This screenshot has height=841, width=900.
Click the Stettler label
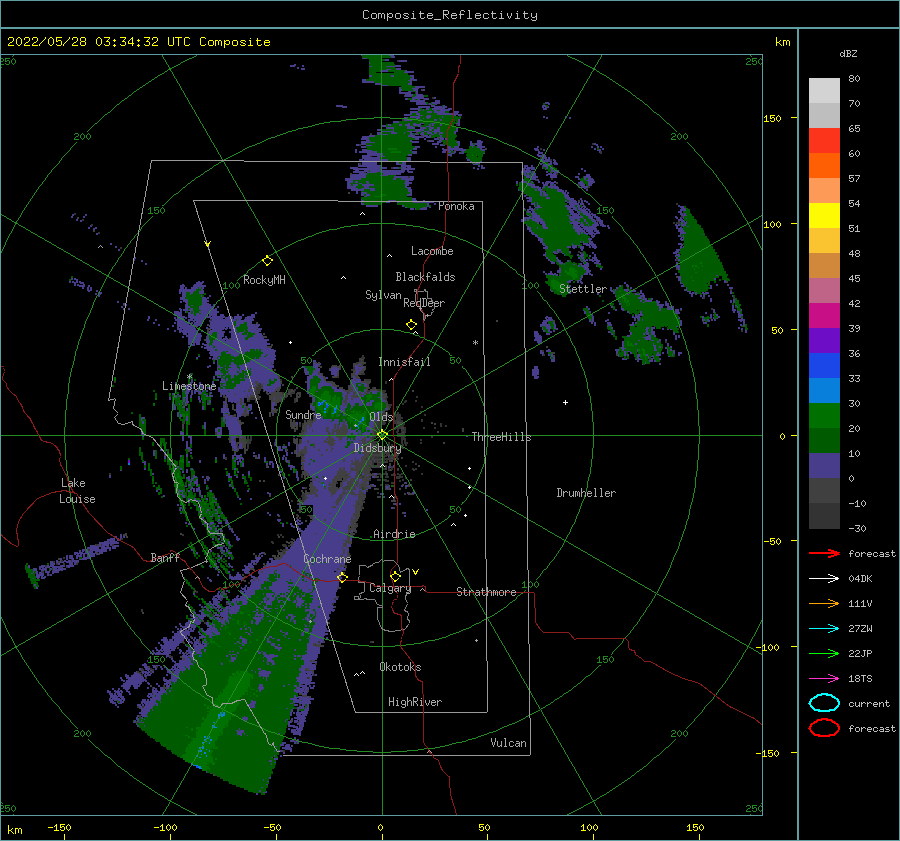pyautogui.click(x=583, y=289)
